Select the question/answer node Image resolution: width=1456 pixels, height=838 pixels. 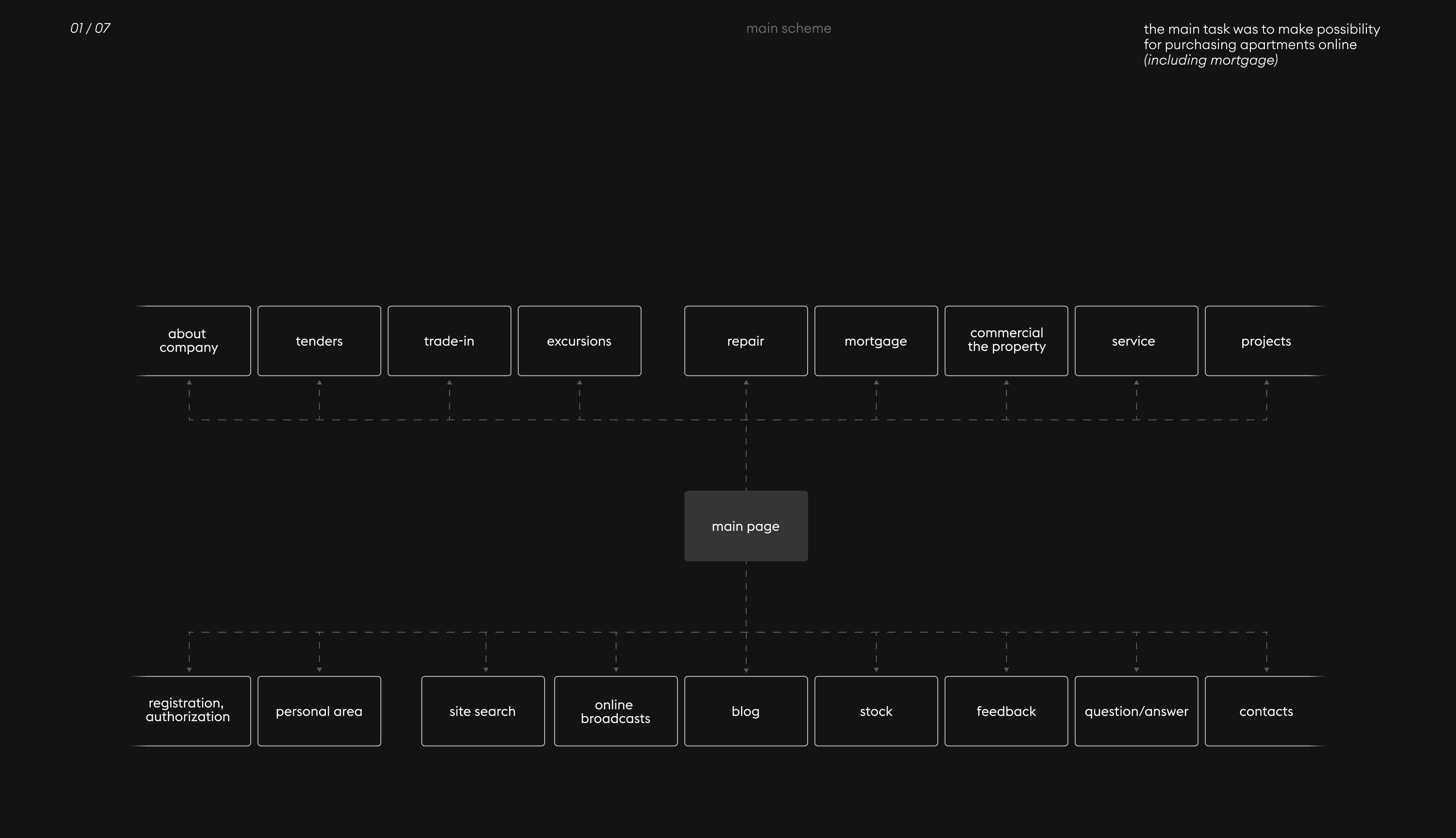pyautogui.click(x=1136, y=711)
